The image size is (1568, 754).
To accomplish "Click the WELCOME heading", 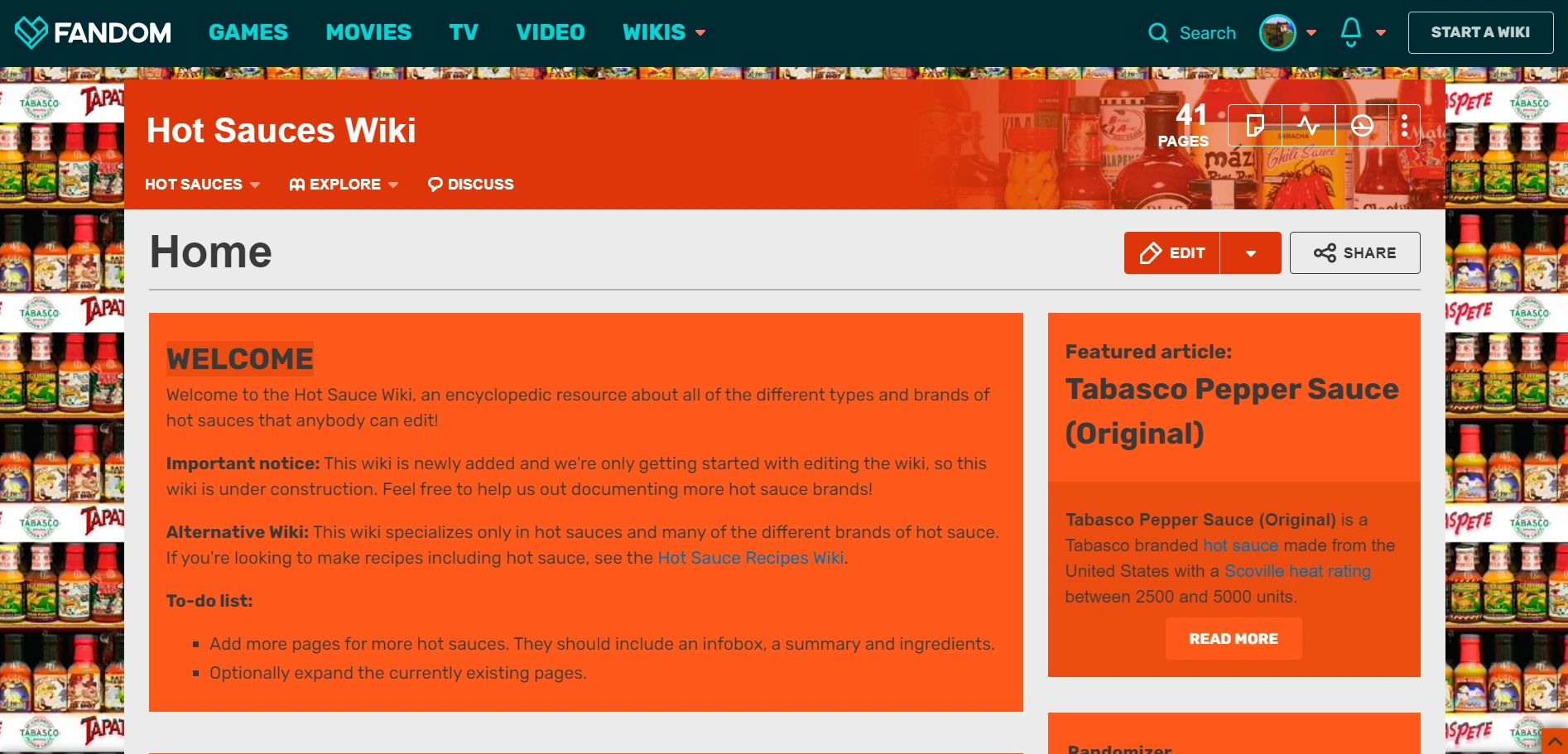I will 240,359.
